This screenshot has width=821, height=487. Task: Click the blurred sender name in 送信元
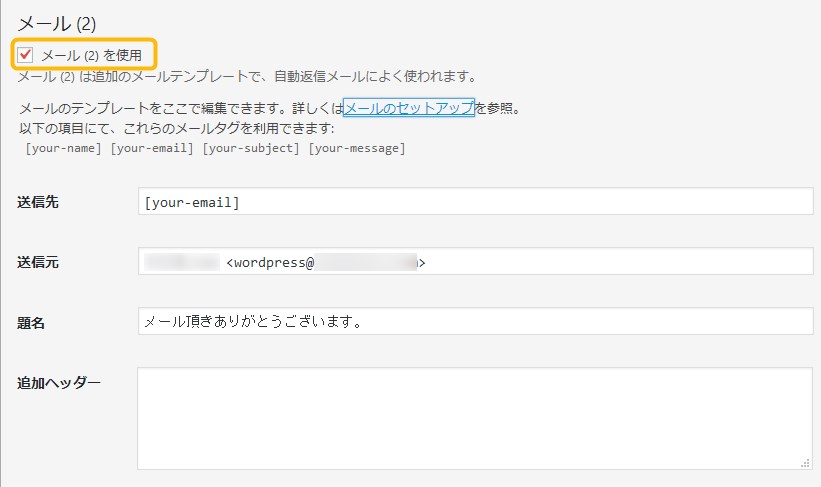coord(181,263)
